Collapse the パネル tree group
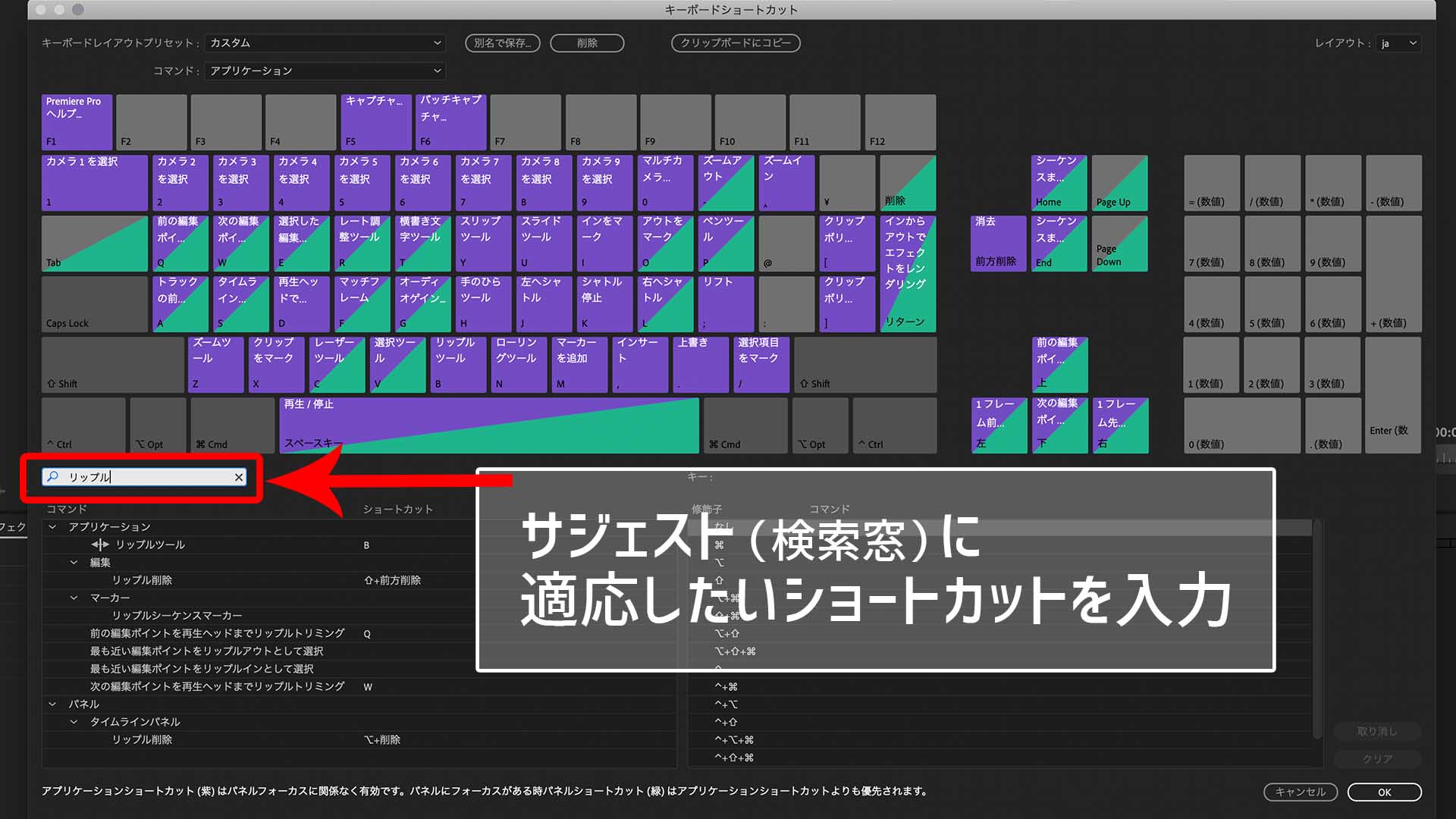 coord(52,704)
